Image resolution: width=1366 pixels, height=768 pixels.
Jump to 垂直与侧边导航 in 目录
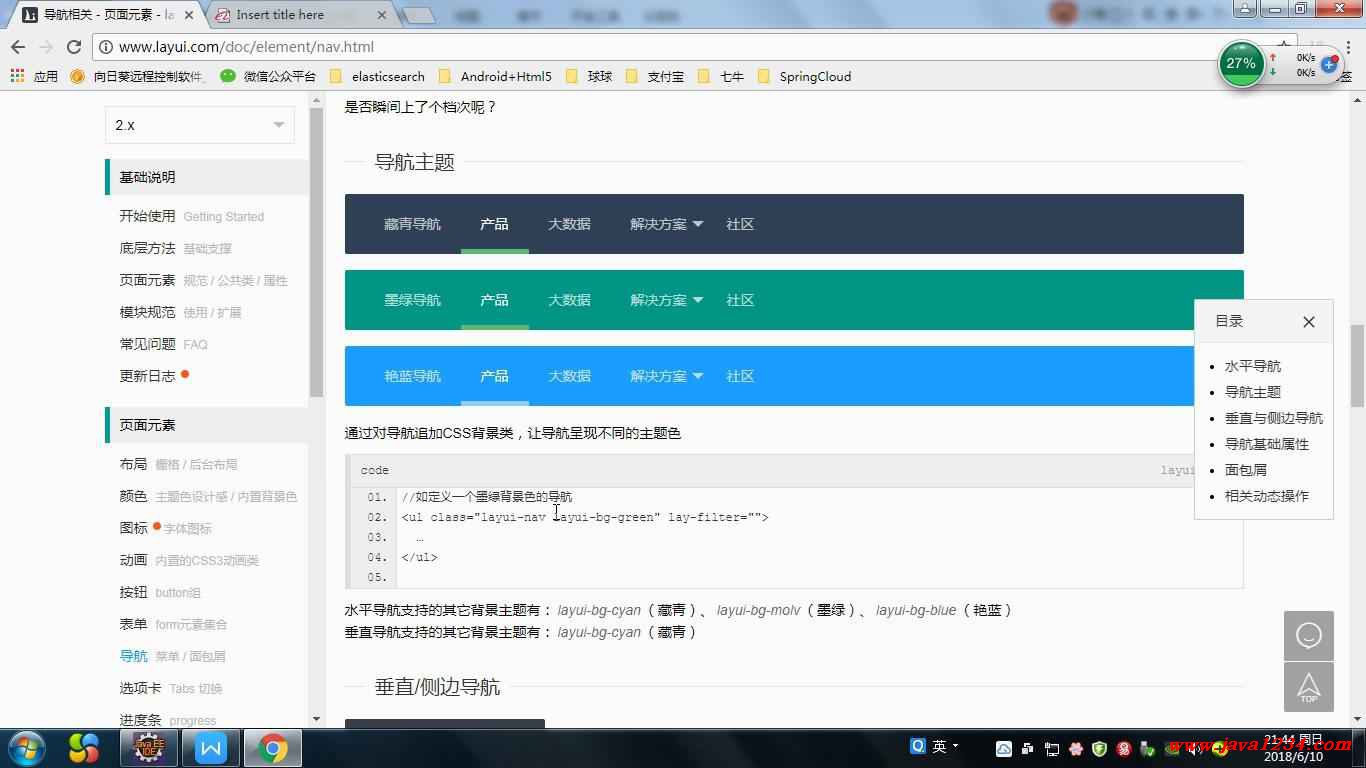pos(1274,418)
